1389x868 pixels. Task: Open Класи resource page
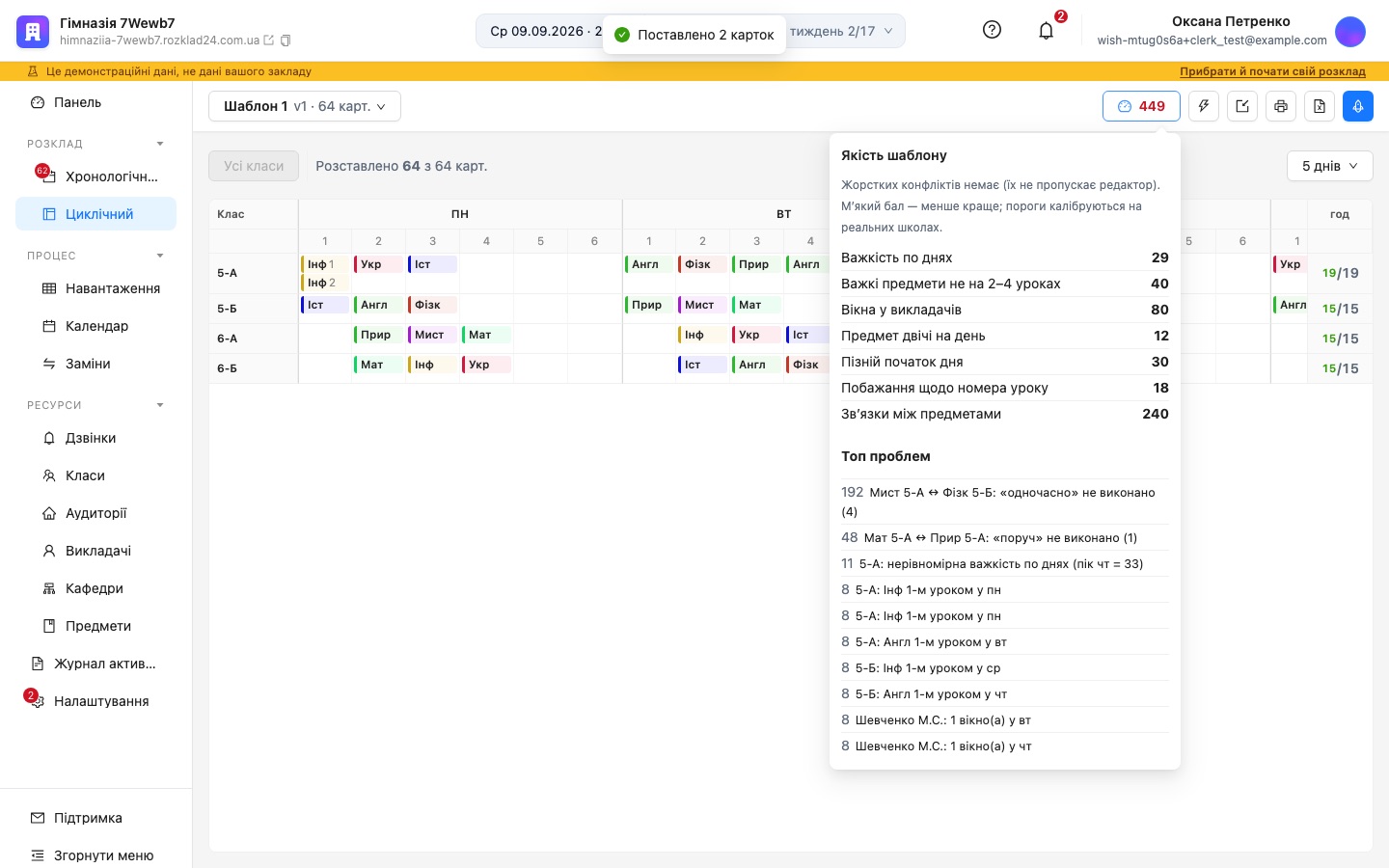95,475
